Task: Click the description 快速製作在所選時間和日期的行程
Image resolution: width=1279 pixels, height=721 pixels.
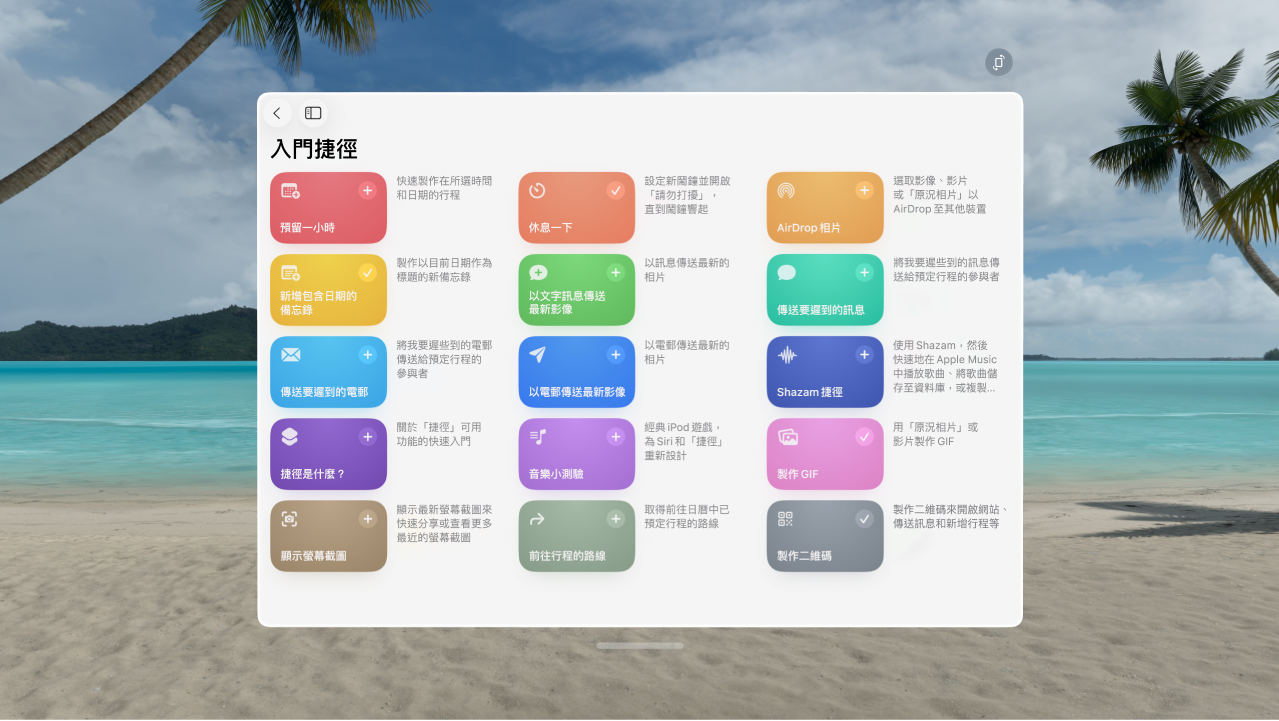Action: 444,188
